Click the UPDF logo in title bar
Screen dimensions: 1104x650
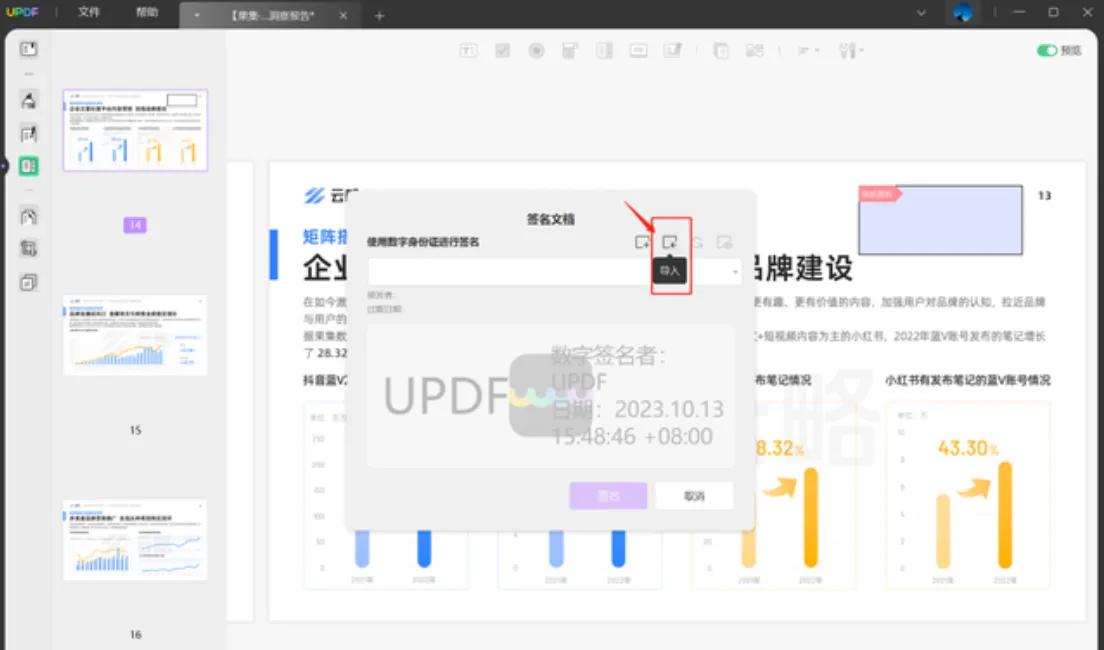23,13
